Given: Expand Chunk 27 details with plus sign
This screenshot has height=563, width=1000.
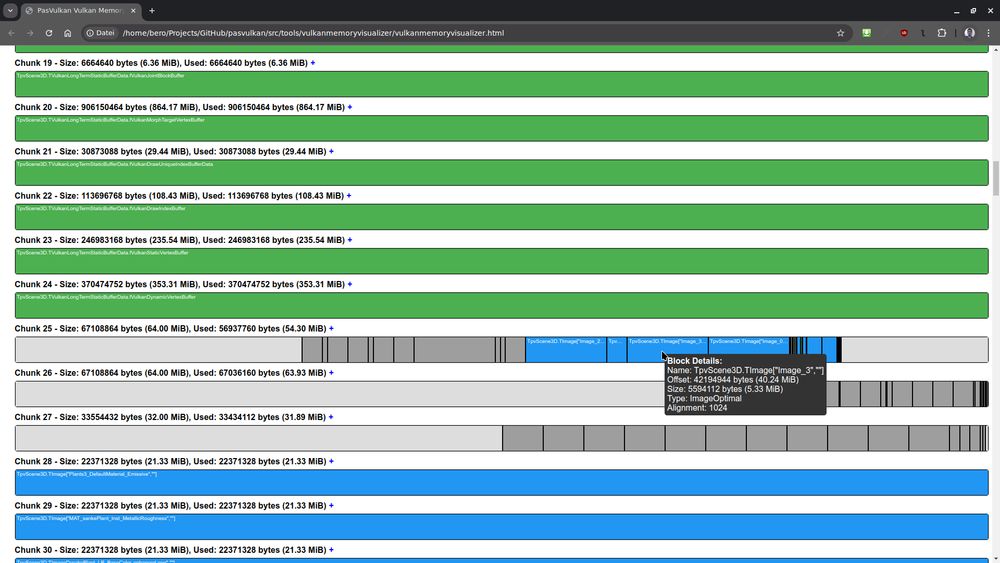Looking at the screenshot, I should point(331,418).
